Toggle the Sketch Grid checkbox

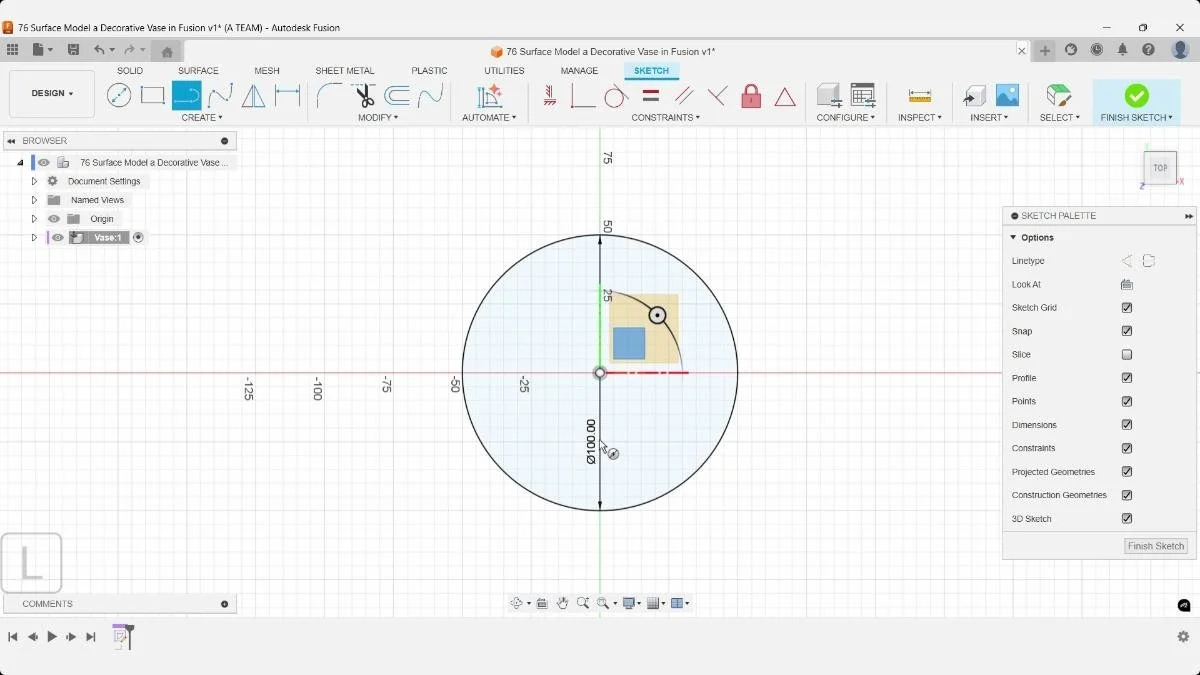coord(1127,308)
